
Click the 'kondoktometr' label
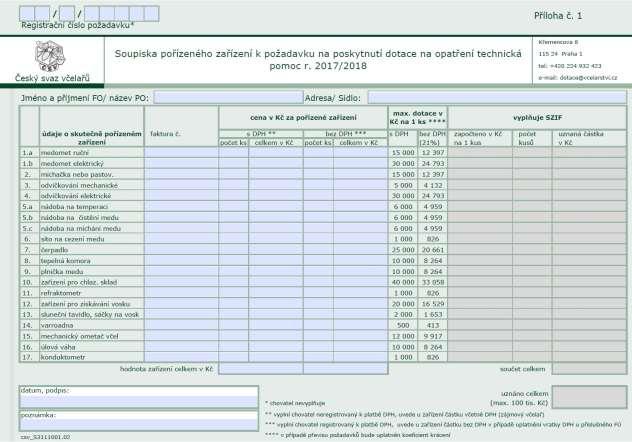(x=63, y=357)
